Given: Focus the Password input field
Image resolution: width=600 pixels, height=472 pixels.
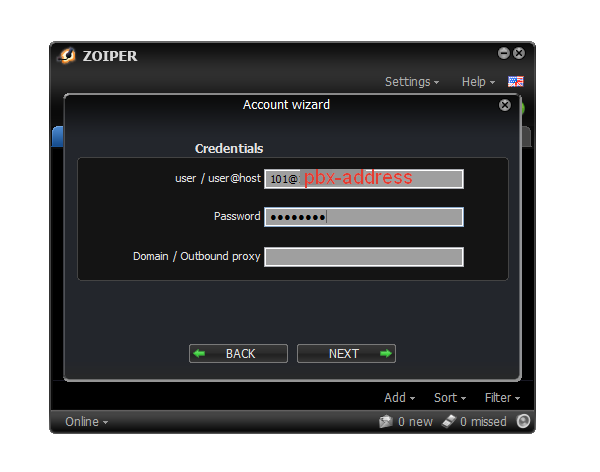Looking at the screenshot, I should tap(363, 217).
